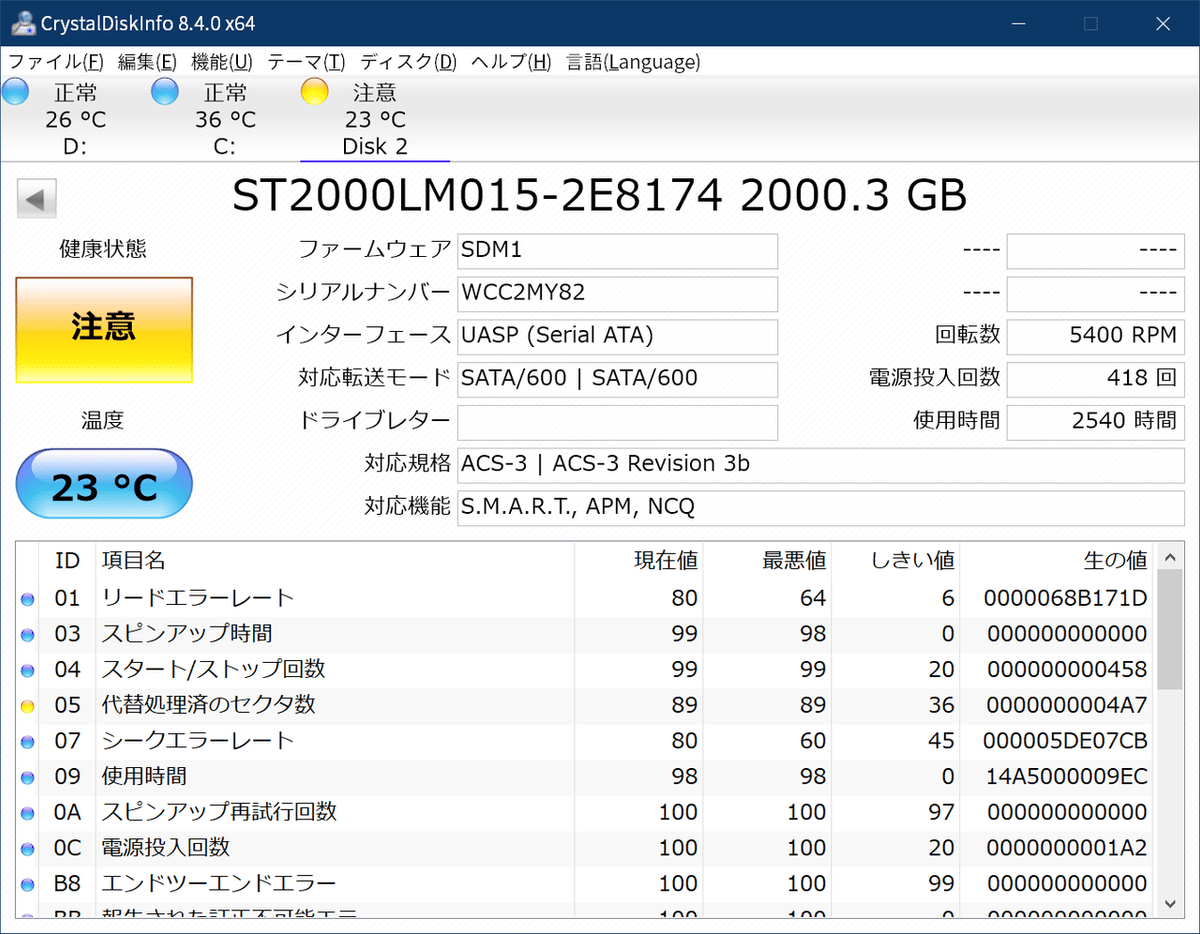
Task: Switch to drive D: 26 °C tab
Action: [x=75, y=120]
